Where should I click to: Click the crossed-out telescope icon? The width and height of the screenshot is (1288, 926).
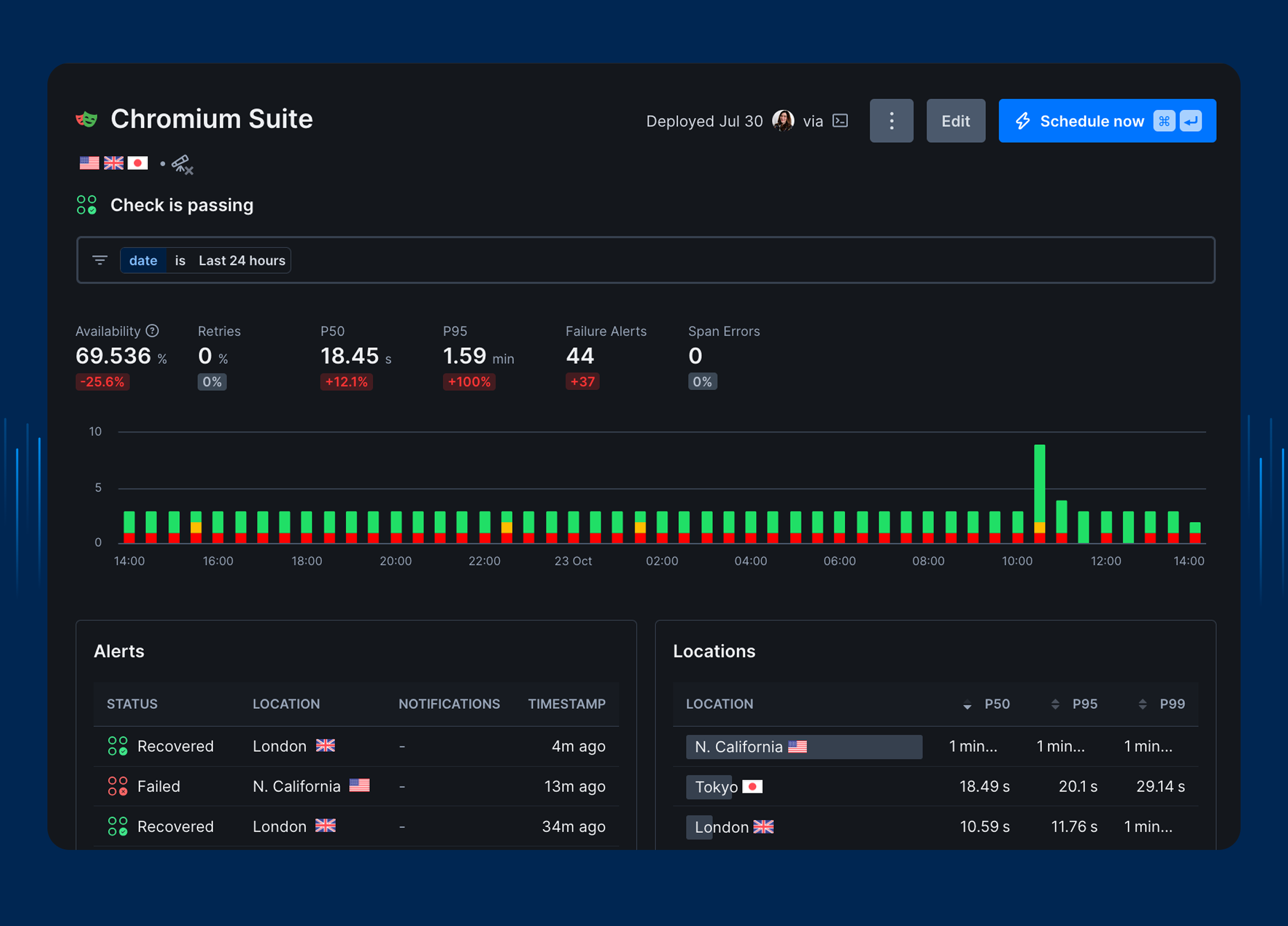tap(183, 165)
